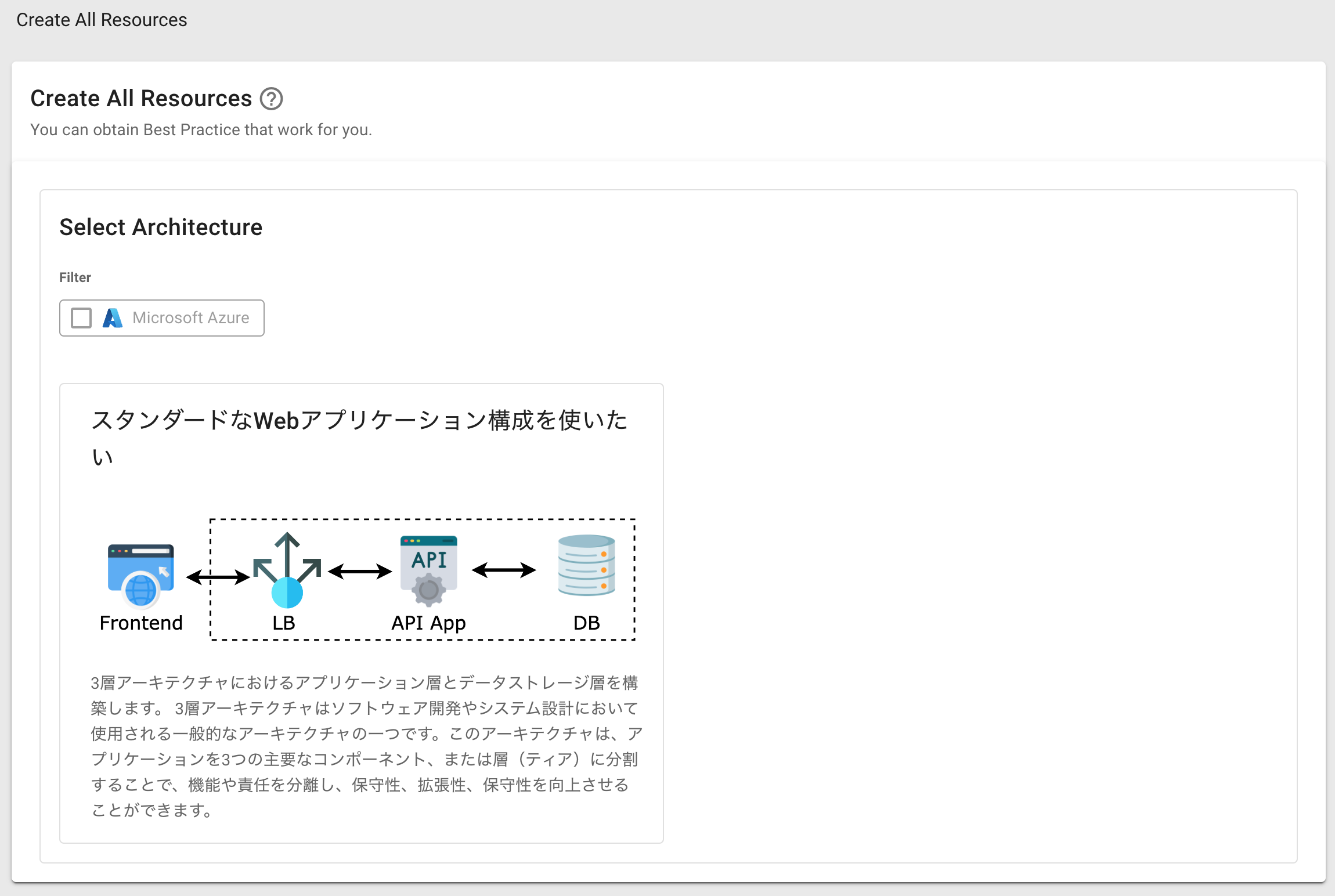Click the Frontend label text

[141, 623]
